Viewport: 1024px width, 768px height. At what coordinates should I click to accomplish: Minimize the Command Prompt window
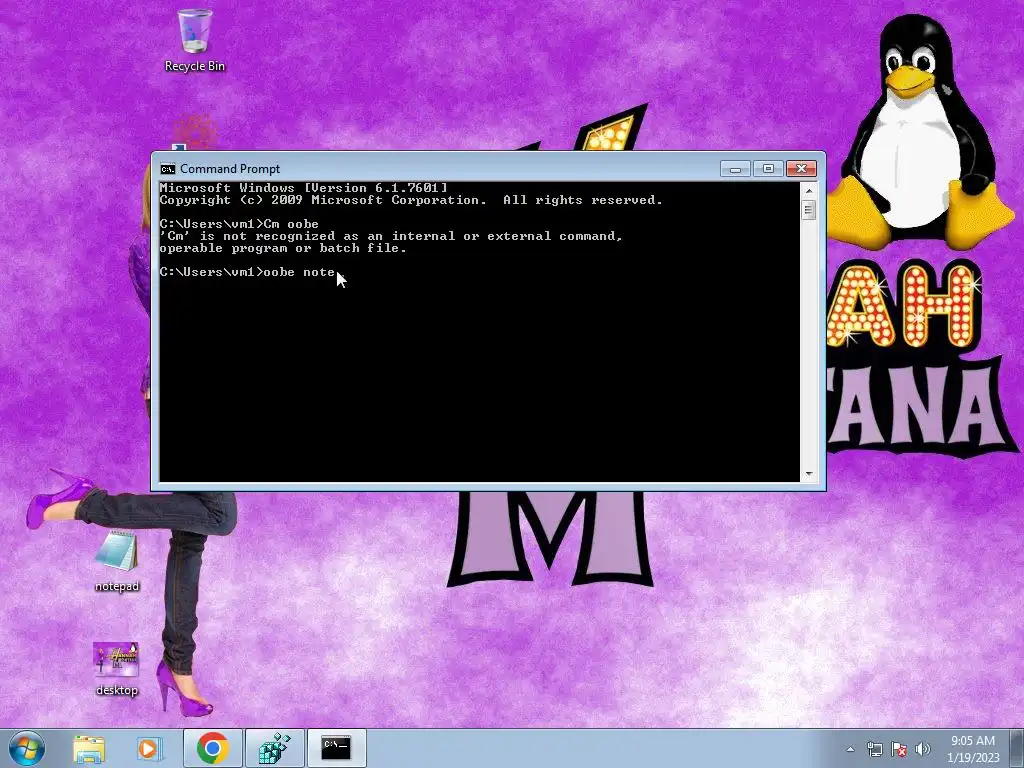coord(735,168)
